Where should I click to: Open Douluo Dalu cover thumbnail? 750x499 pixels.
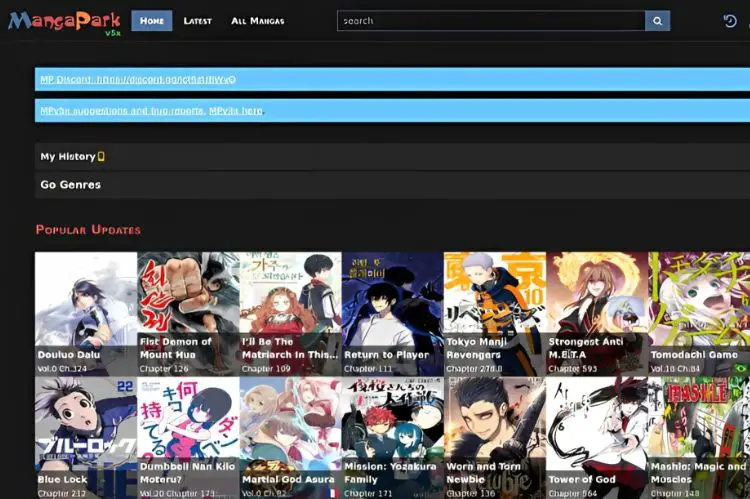click(86, 313)
